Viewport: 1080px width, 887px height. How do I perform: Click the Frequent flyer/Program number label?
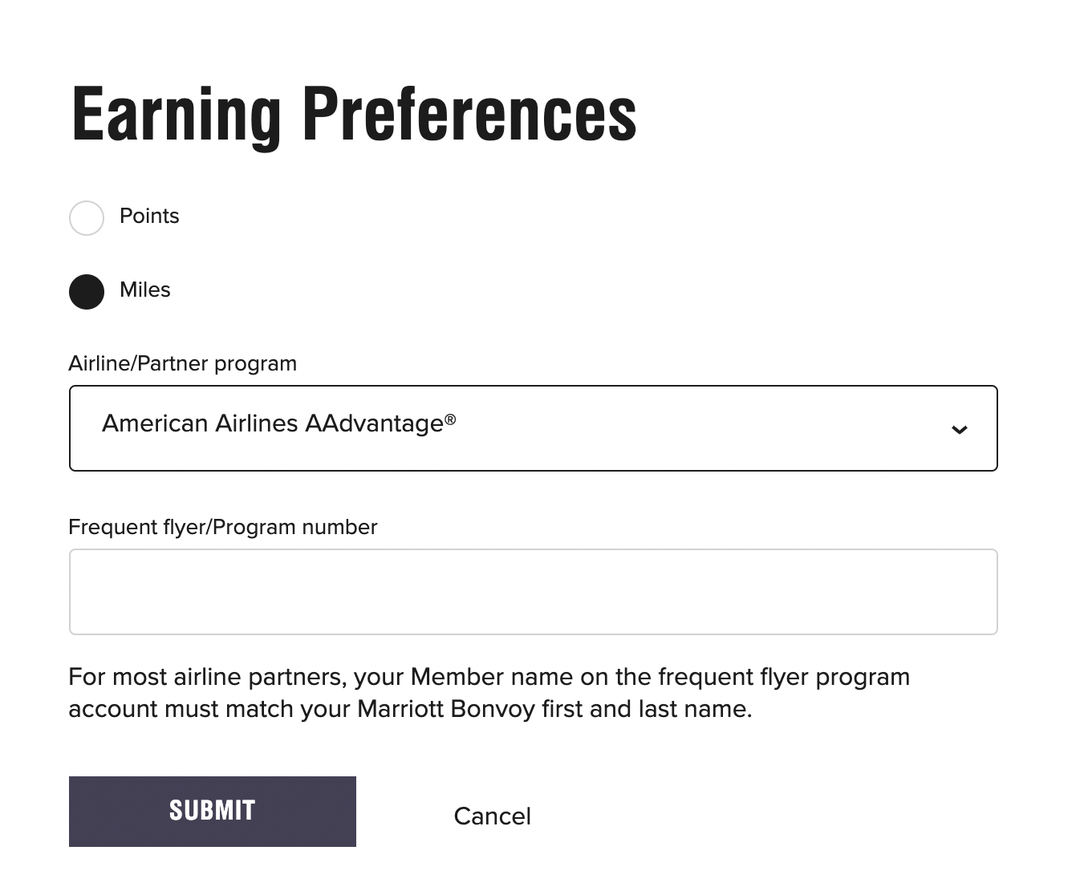tap(222, 527)
